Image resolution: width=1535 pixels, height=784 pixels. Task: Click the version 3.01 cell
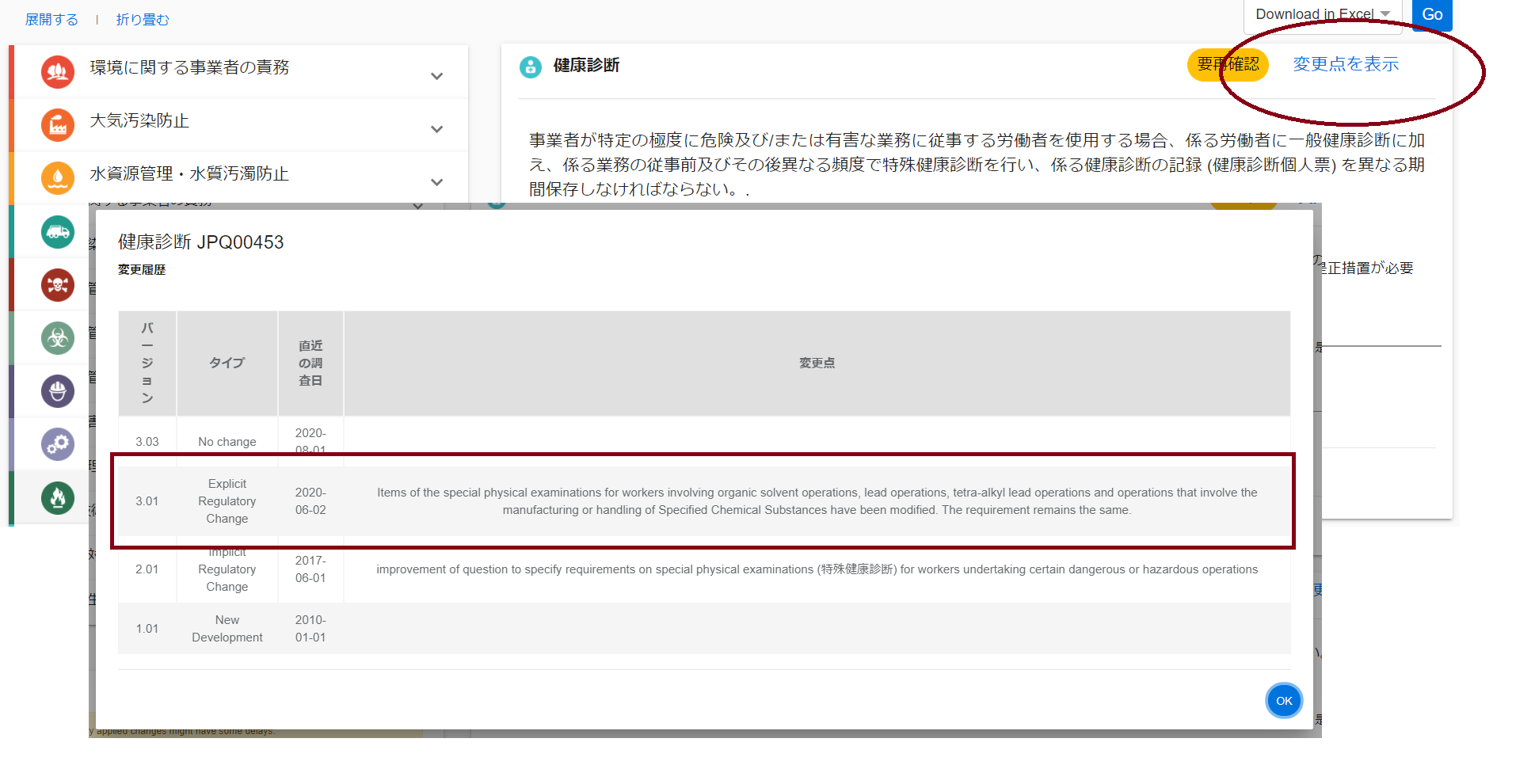tap(147, 501)
